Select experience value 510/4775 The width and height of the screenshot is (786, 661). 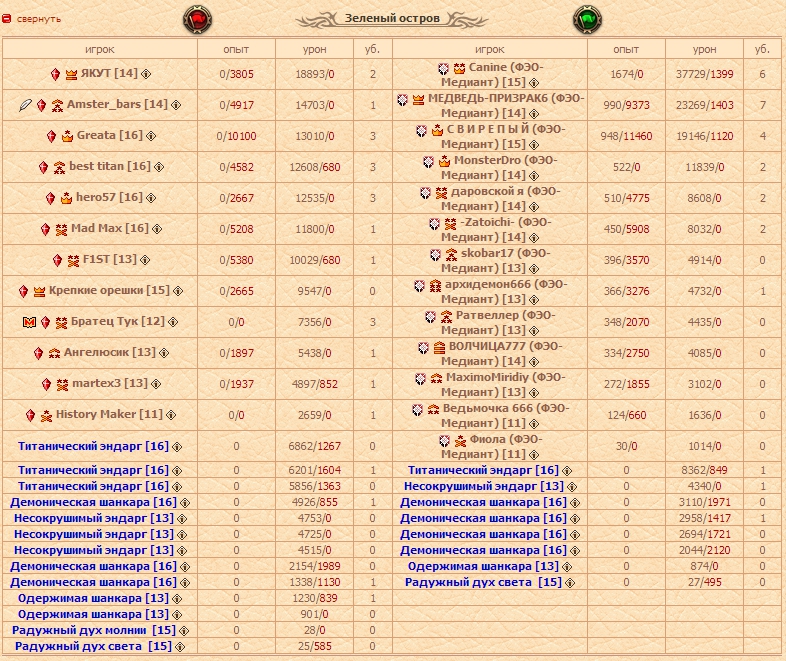(626, 198)
